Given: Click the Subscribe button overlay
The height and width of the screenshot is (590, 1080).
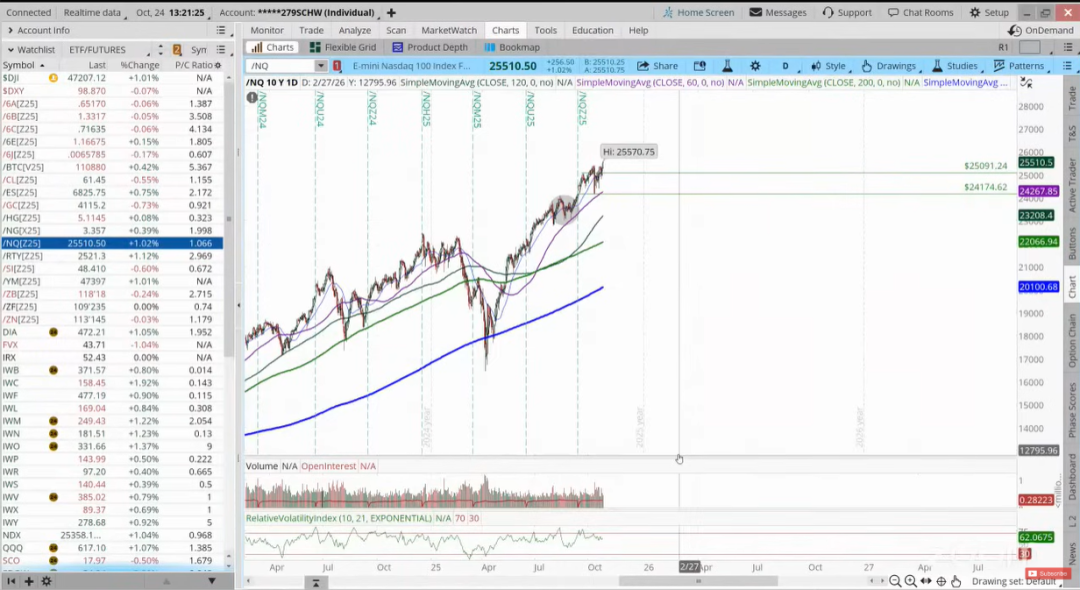Looking at the screenshot, I should (x=1048, y=573).
